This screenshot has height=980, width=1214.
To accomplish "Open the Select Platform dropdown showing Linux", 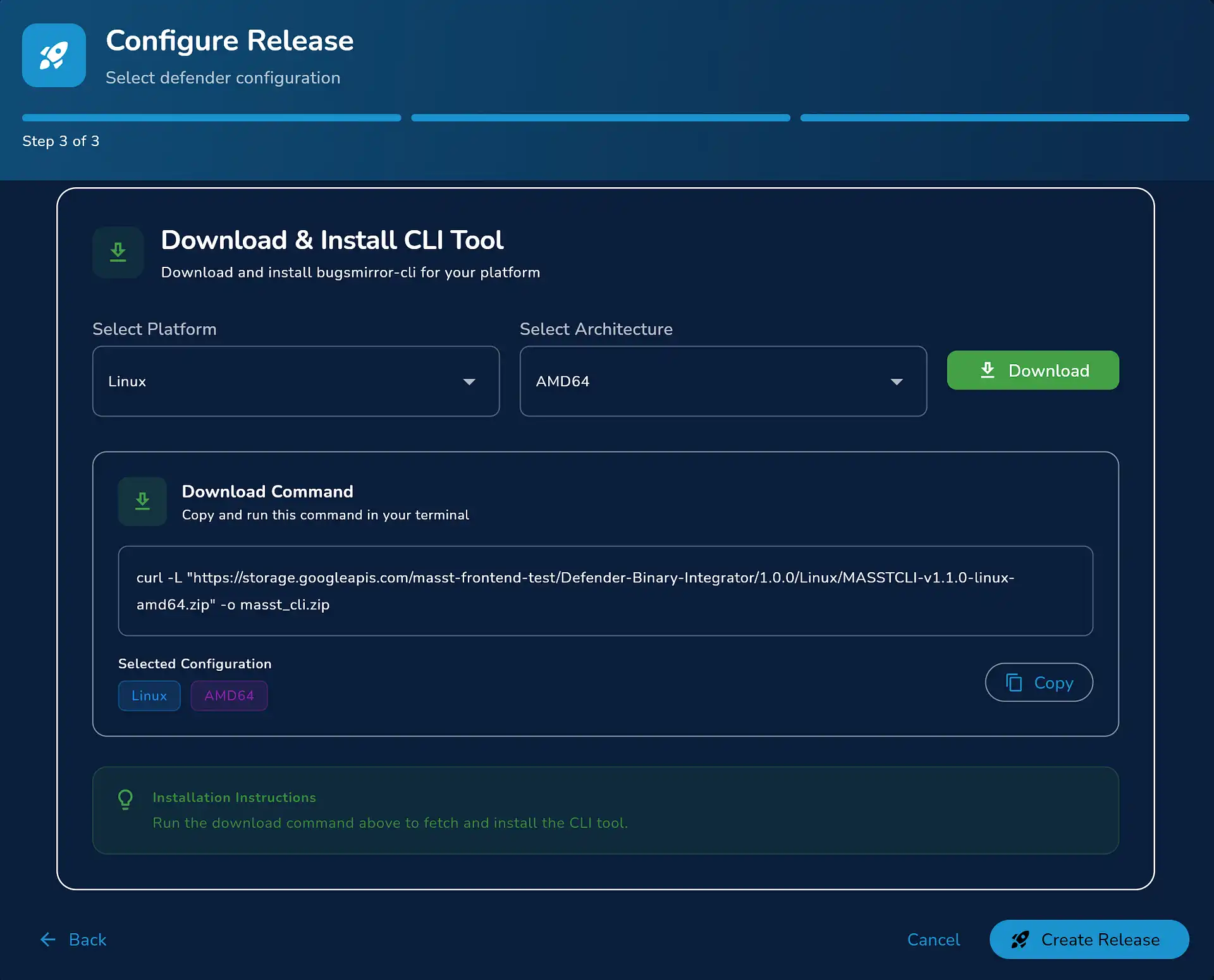I will point(296,381).
